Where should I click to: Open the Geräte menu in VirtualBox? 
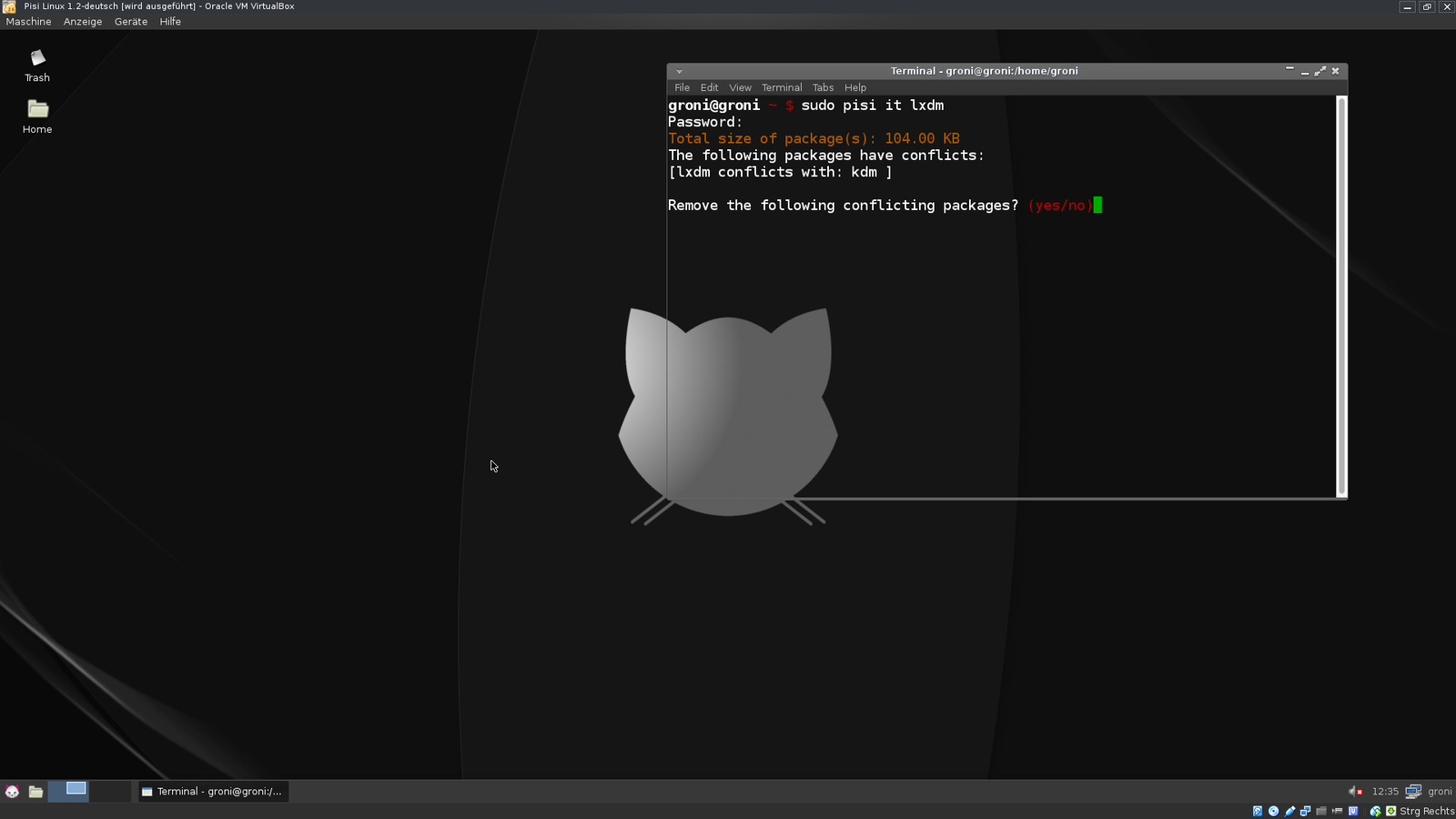(131, 22)
